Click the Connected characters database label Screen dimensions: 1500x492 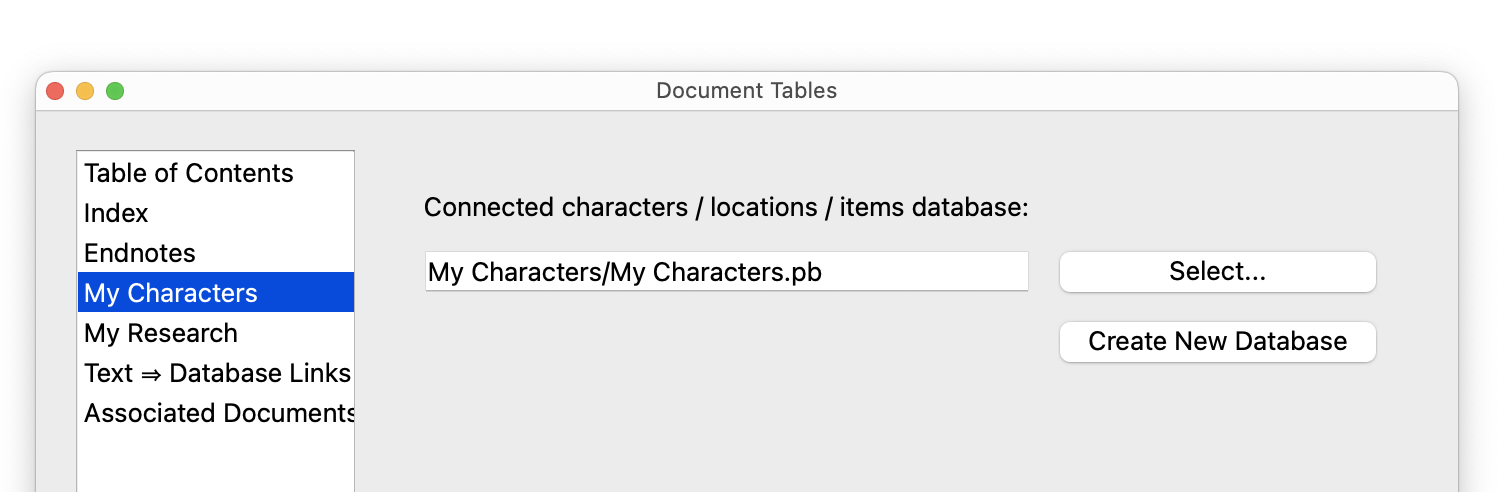point(726,208)
